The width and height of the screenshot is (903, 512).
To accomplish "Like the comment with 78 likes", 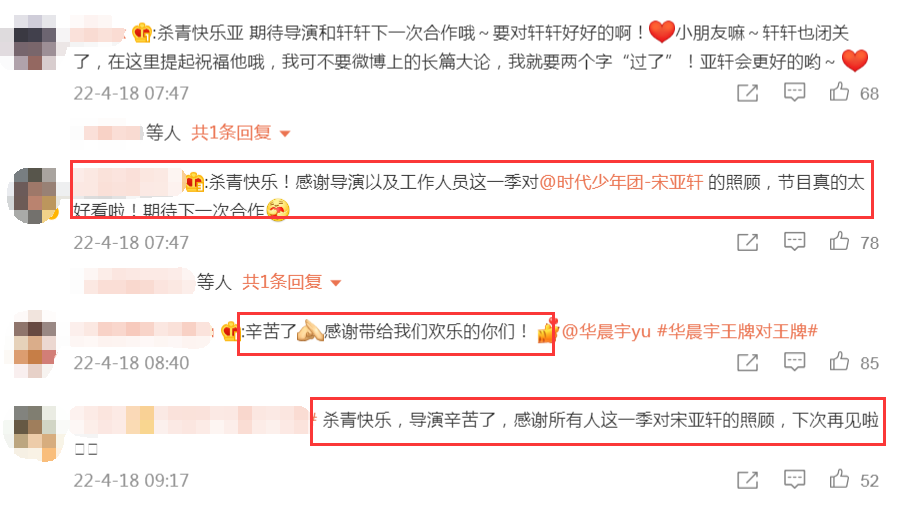I will coord(839,241).
